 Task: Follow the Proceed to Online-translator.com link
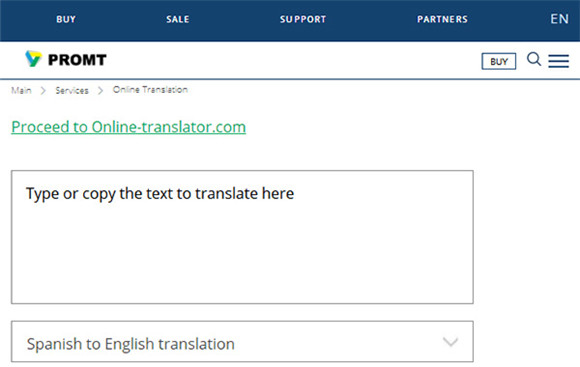tap(129, 127)
